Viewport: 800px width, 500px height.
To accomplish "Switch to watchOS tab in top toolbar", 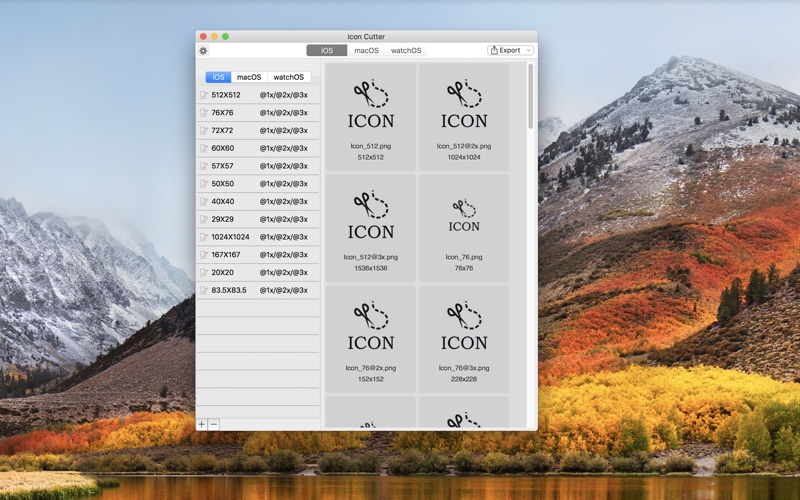I will [406, 51].
